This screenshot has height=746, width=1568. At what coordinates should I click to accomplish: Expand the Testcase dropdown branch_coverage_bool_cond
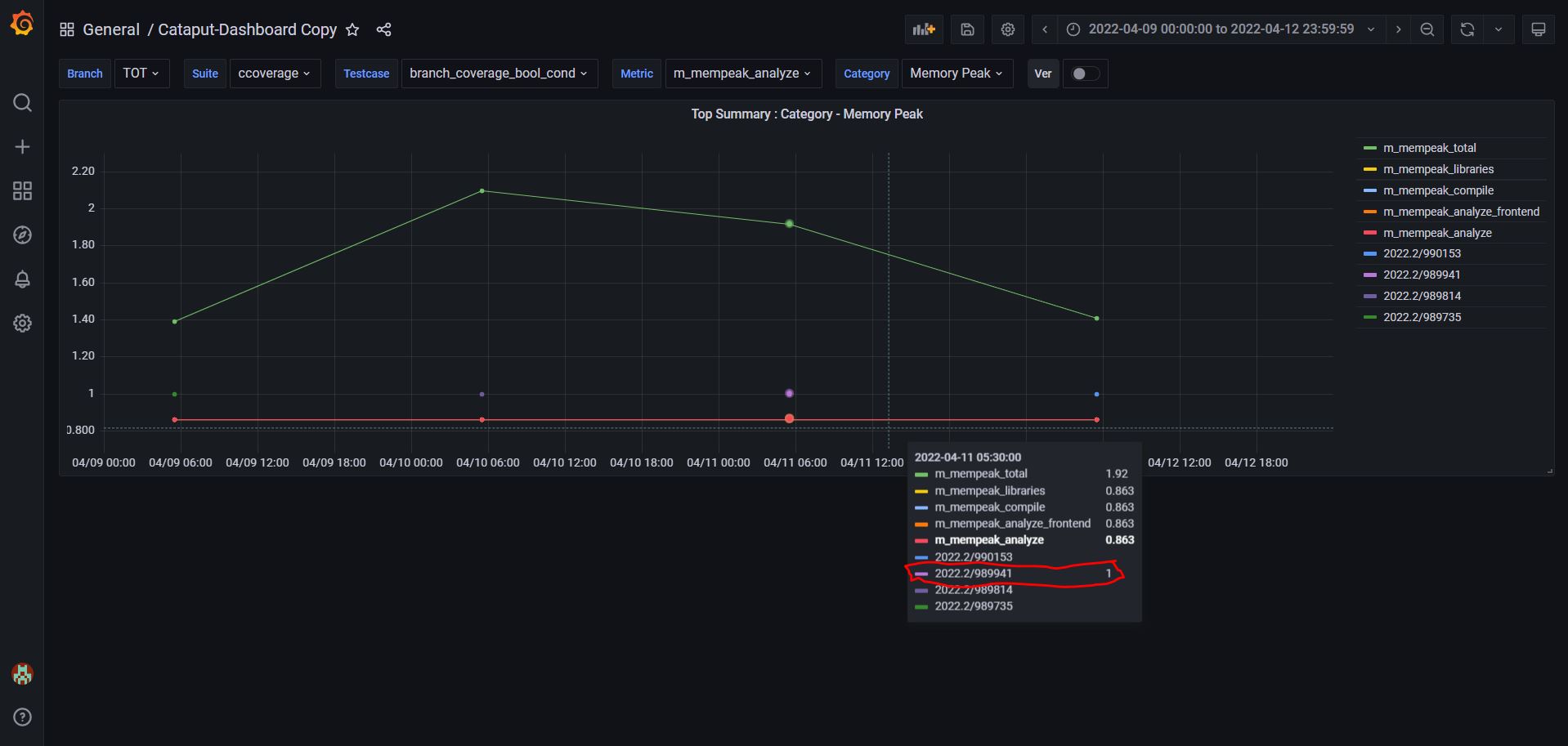click(x=500, y=73)
